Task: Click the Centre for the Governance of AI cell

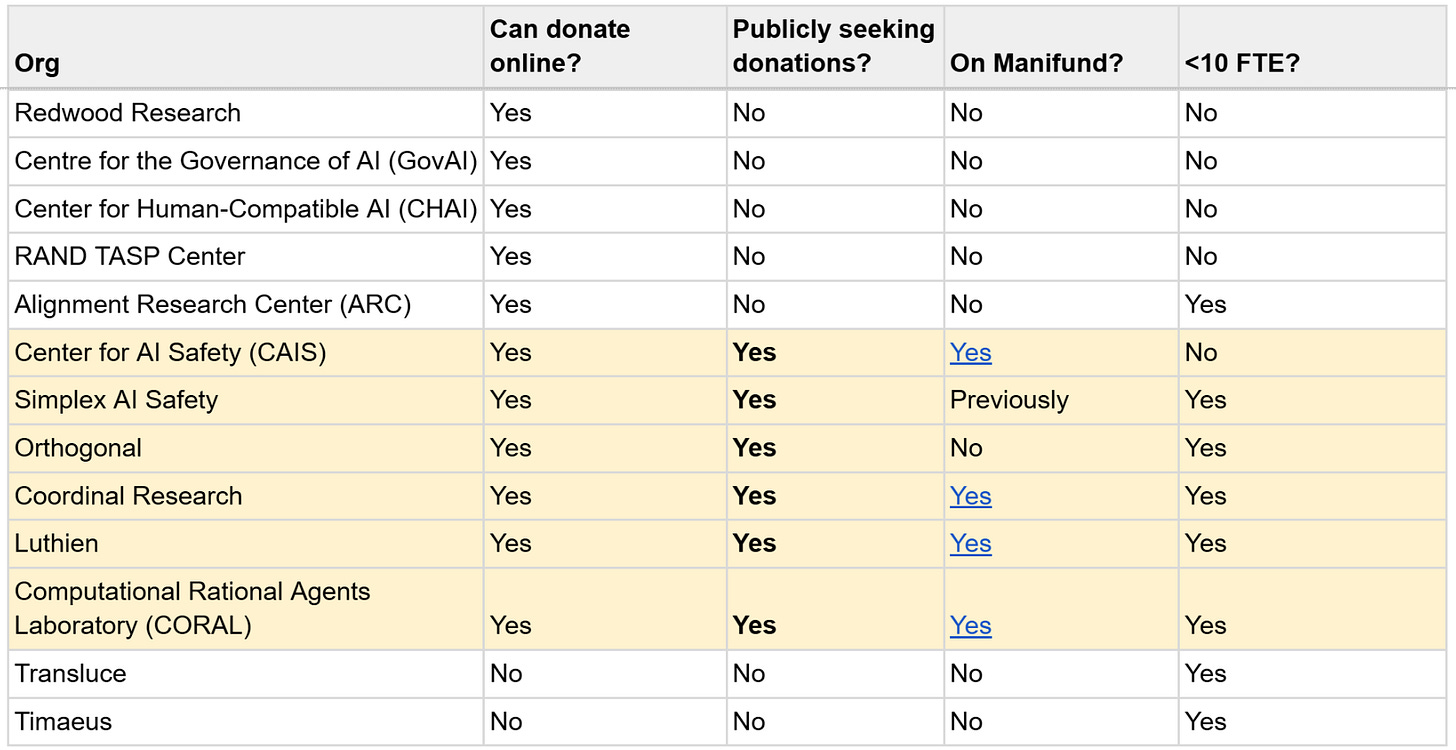Action: click(x=245, y=161)
